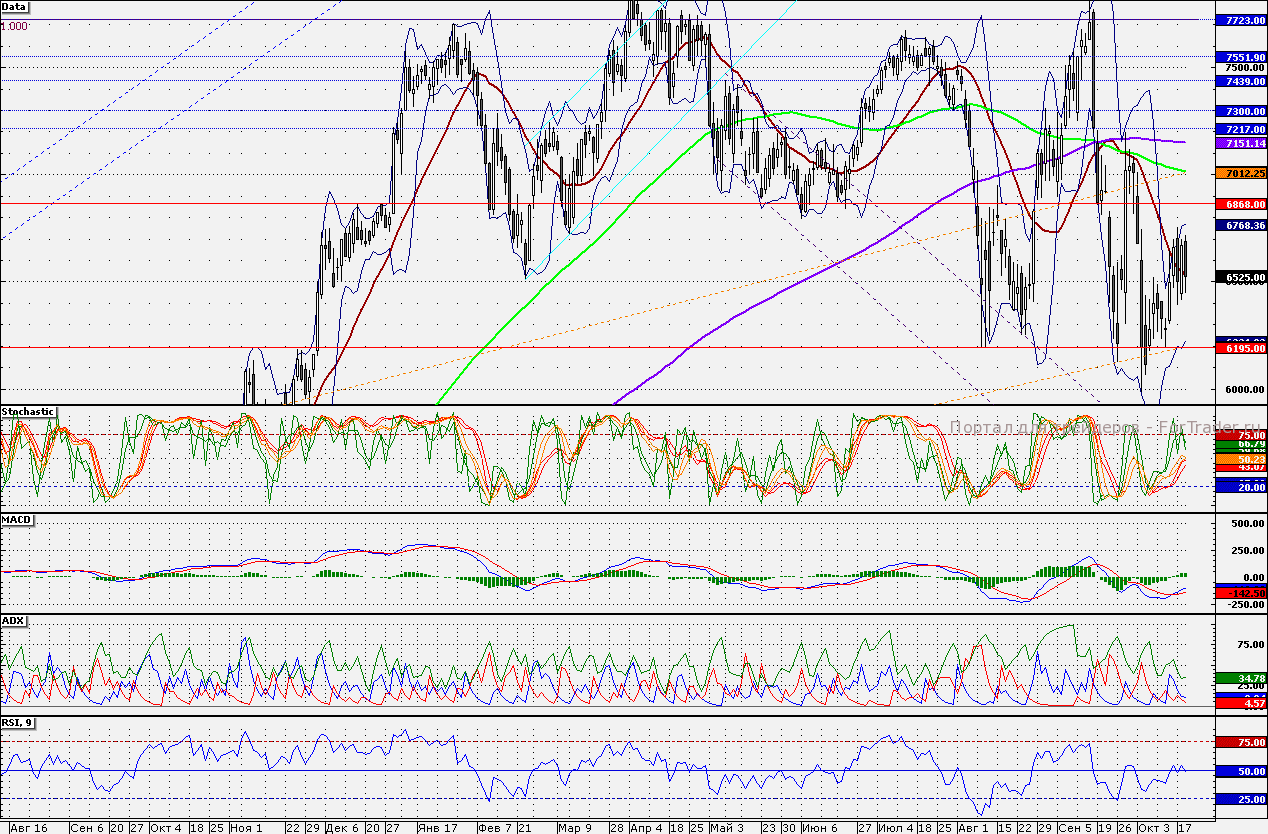1268x834 pixels.
Task: Select the blue 50.00 RSI level tag
Action: click(1239, 772)
